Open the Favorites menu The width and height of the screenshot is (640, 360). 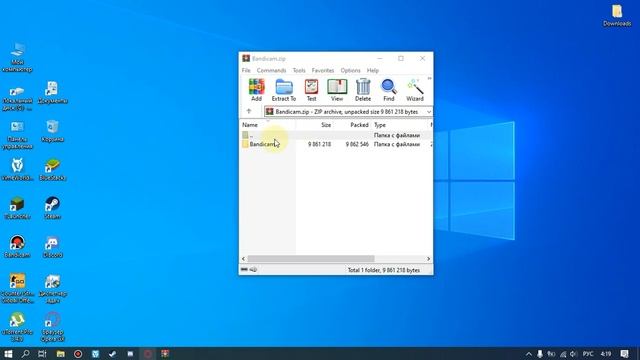coord(322,70)
